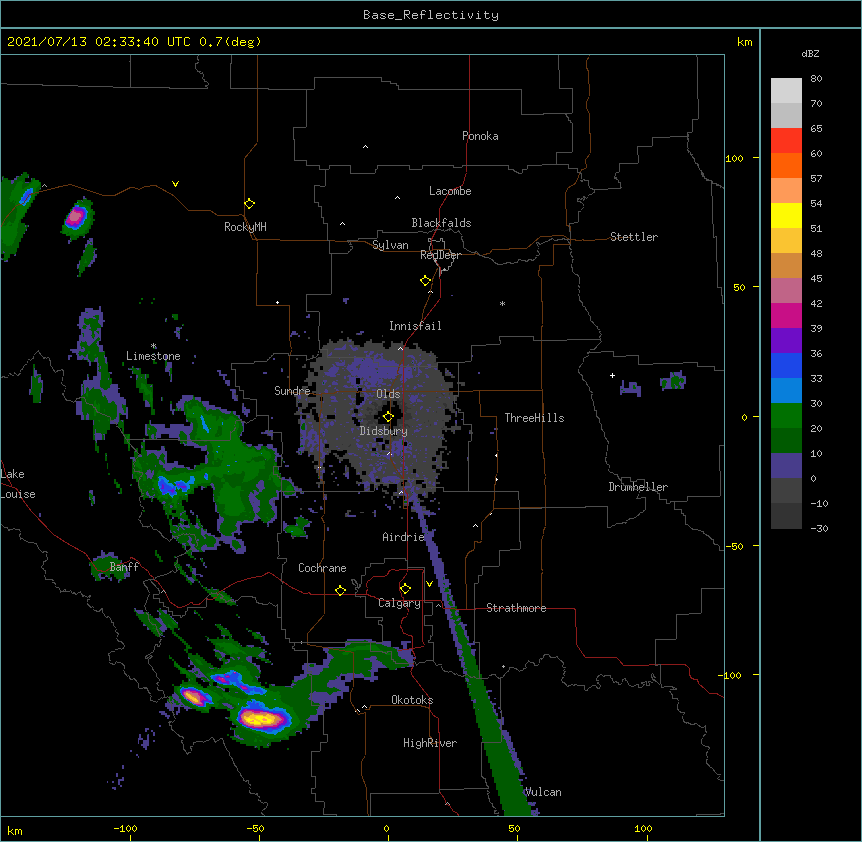This screenshot has height=842, width=862.
Task: Click the RedDeer city label
Action: pos(440,255)
